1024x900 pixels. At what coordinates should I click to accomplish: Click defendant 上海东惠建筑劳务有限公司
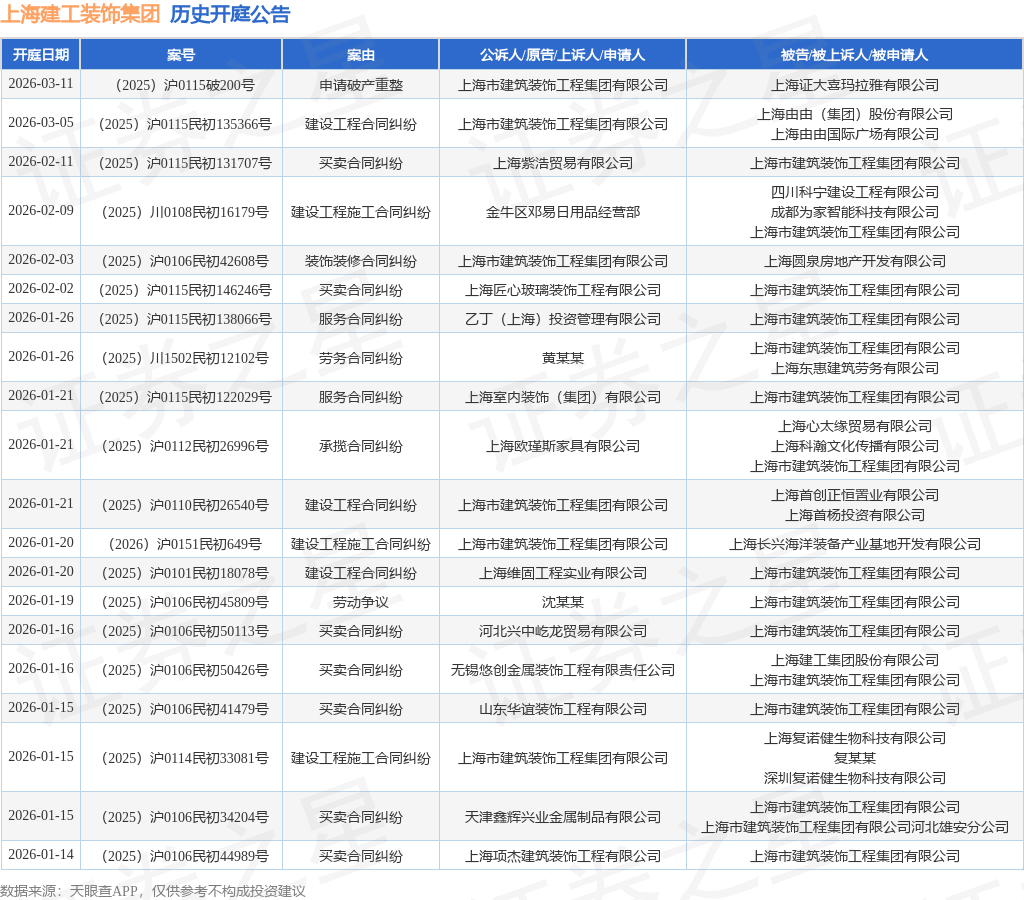point(855,368)
